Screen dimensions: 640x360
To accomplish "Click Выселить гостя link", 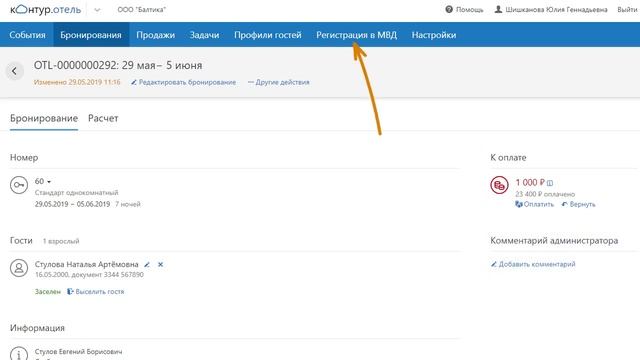I will [x=96, y=291].
